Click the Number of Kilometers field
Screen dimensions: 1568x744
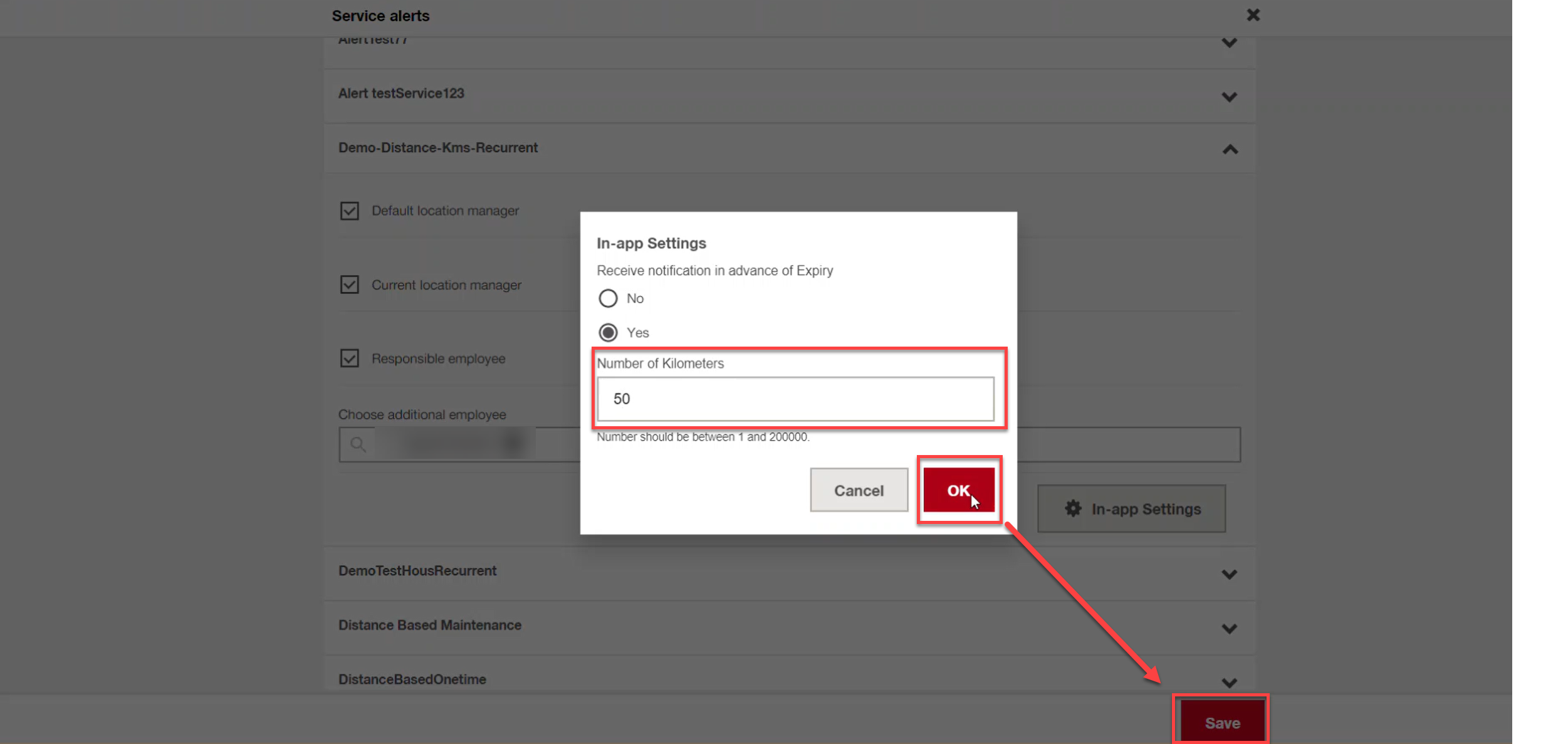[x=795, y=399]
